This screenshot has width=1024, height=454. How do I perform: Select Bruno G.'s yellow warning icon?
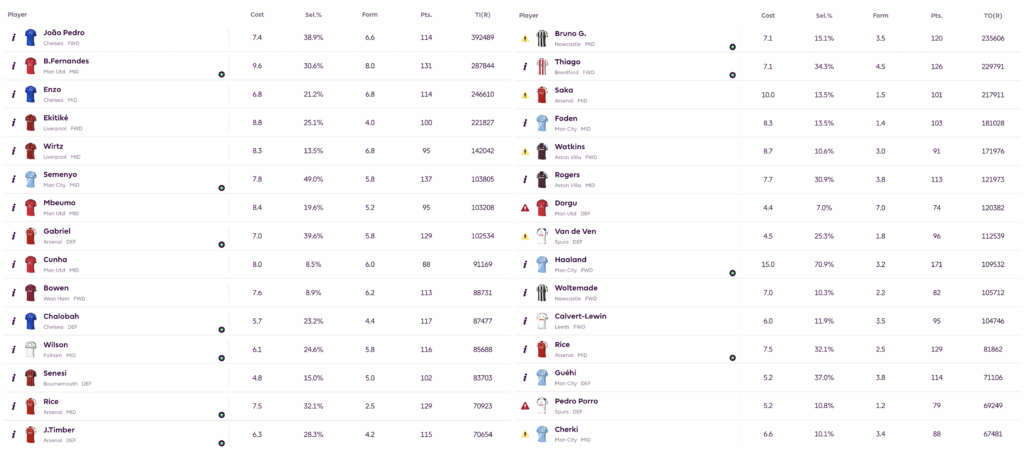[x=525, y=38]
